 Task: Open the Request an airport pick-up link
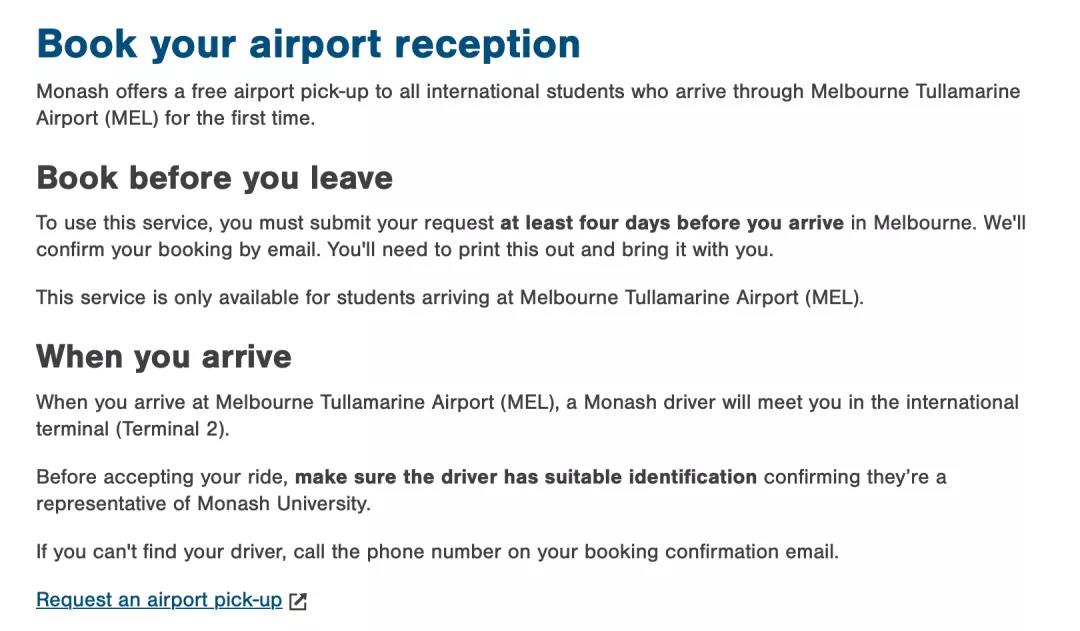click(x=159, y=600)
